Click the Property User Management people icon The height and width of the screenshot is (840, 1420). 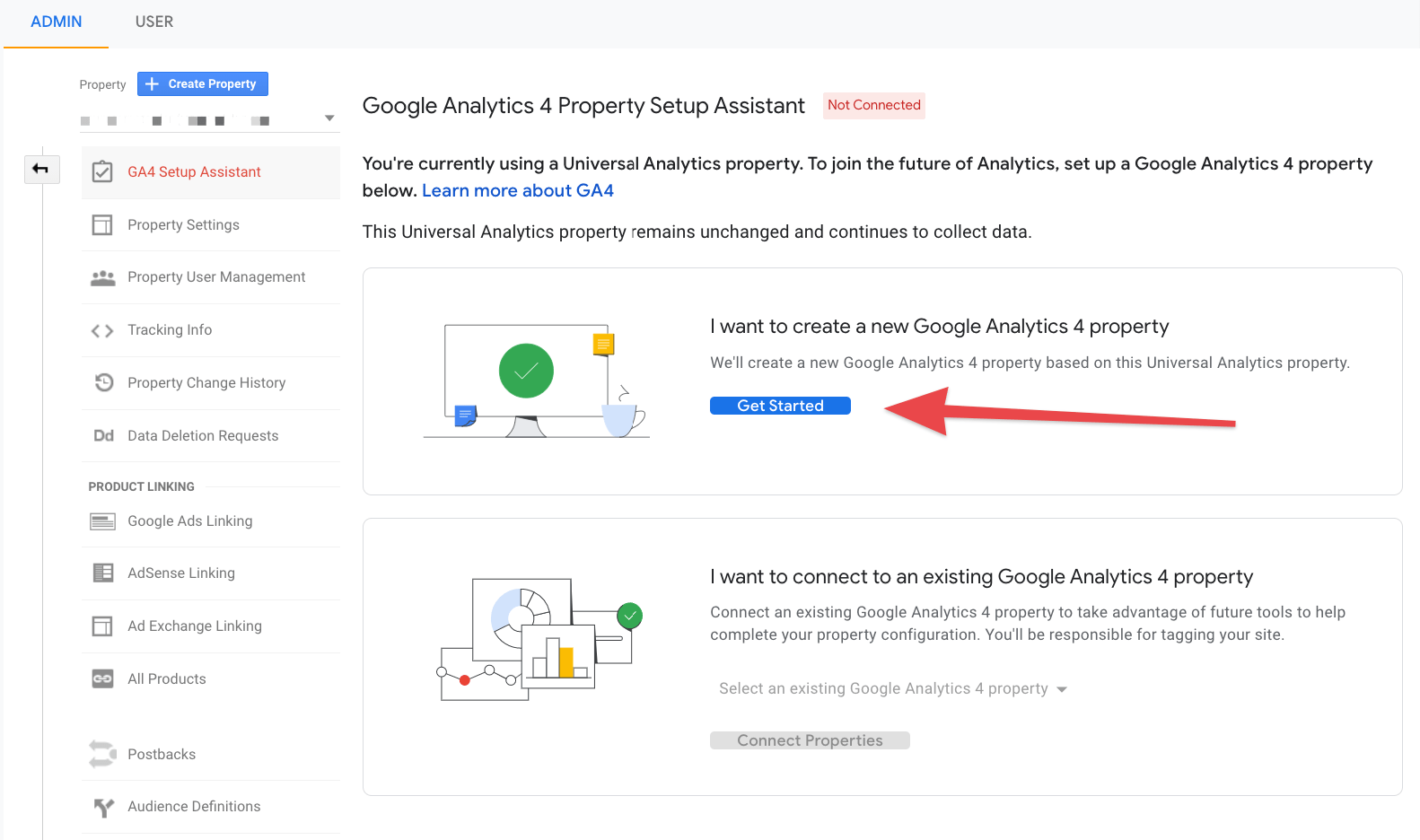pos(103,277)
